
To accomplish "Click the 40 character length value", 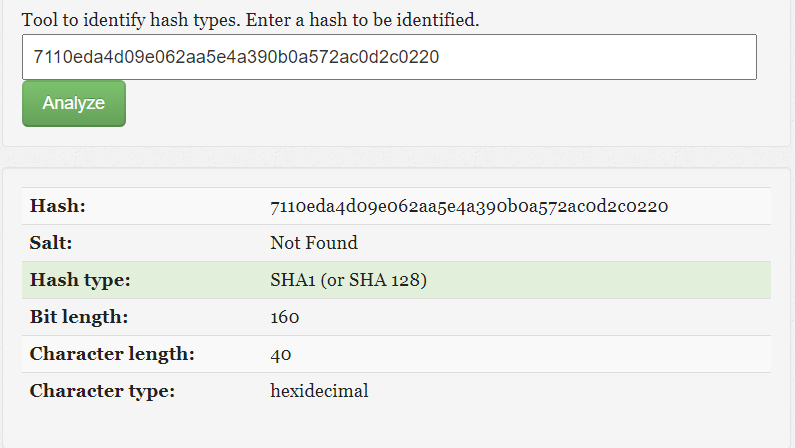I will [281, 354].
